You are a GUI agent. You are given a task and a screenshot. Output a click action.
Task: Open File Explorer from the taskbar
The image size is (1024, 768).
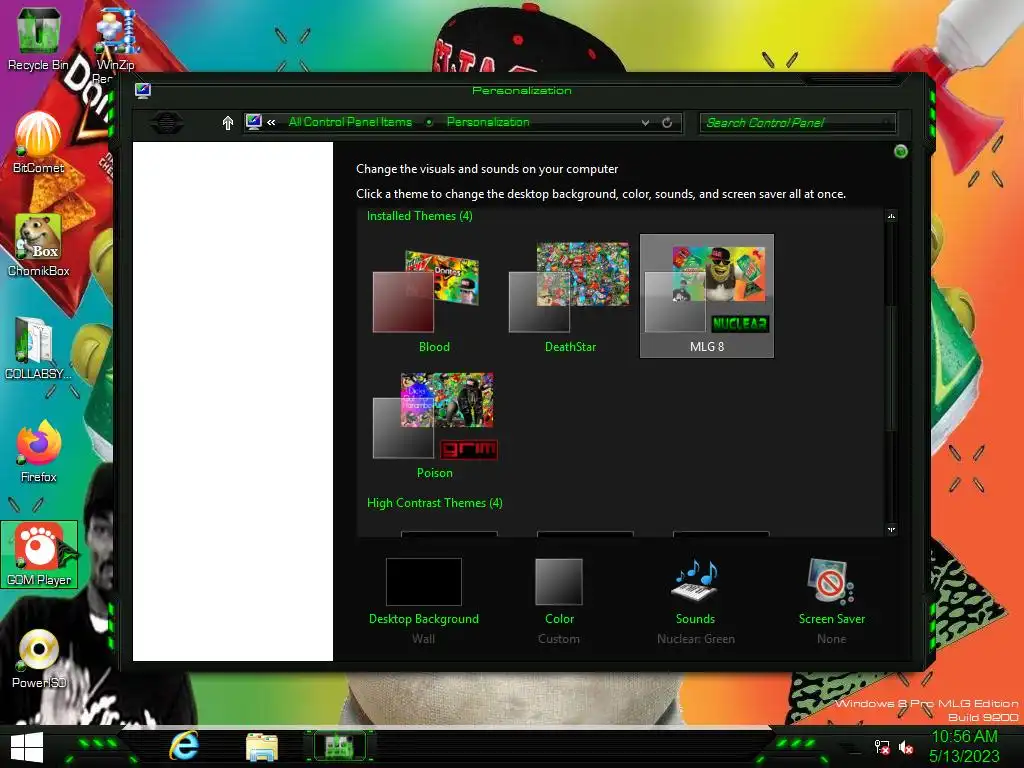tap(262, 746)
